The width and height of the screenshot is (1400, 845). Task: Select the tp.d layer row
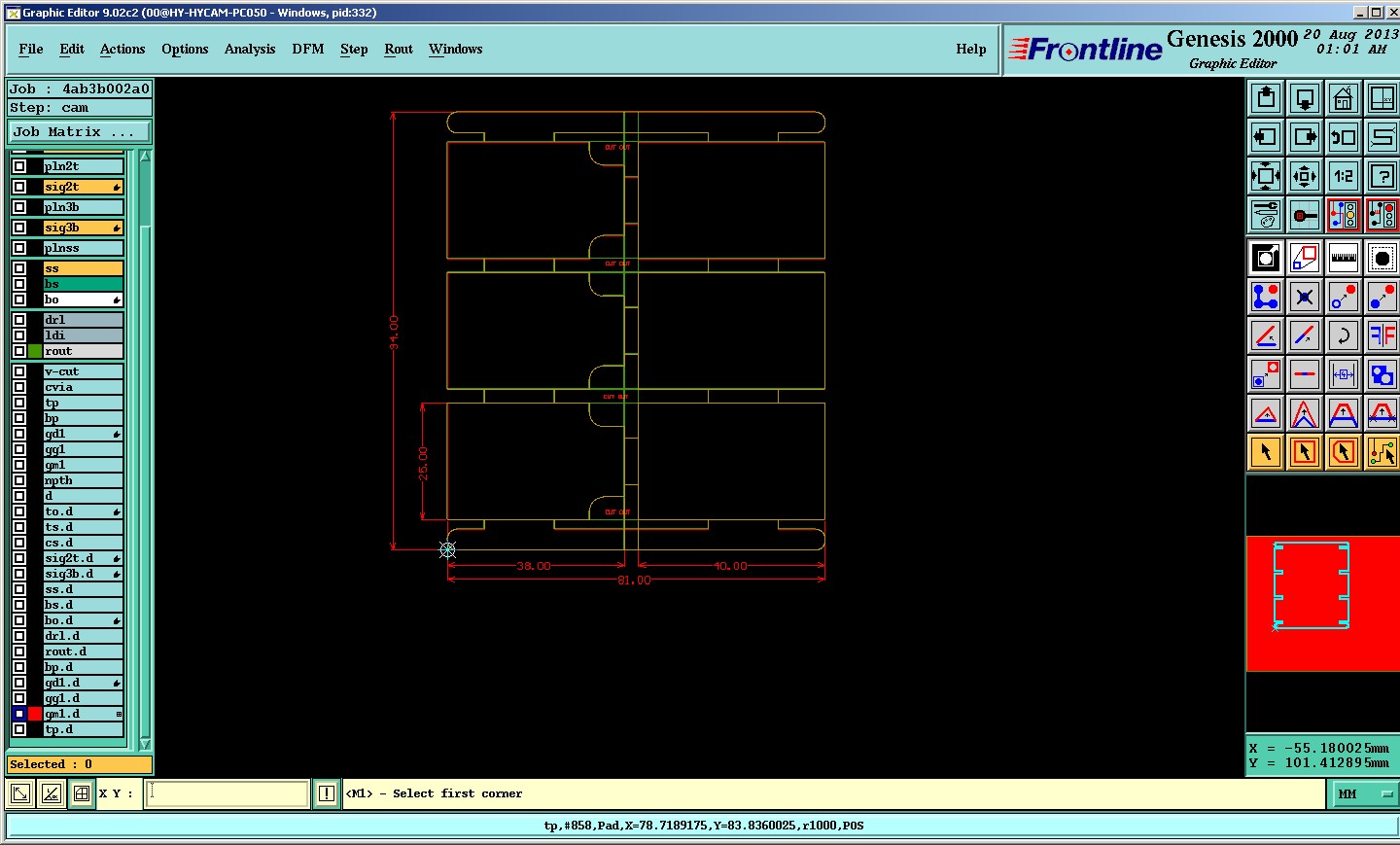tap(84, 729)
